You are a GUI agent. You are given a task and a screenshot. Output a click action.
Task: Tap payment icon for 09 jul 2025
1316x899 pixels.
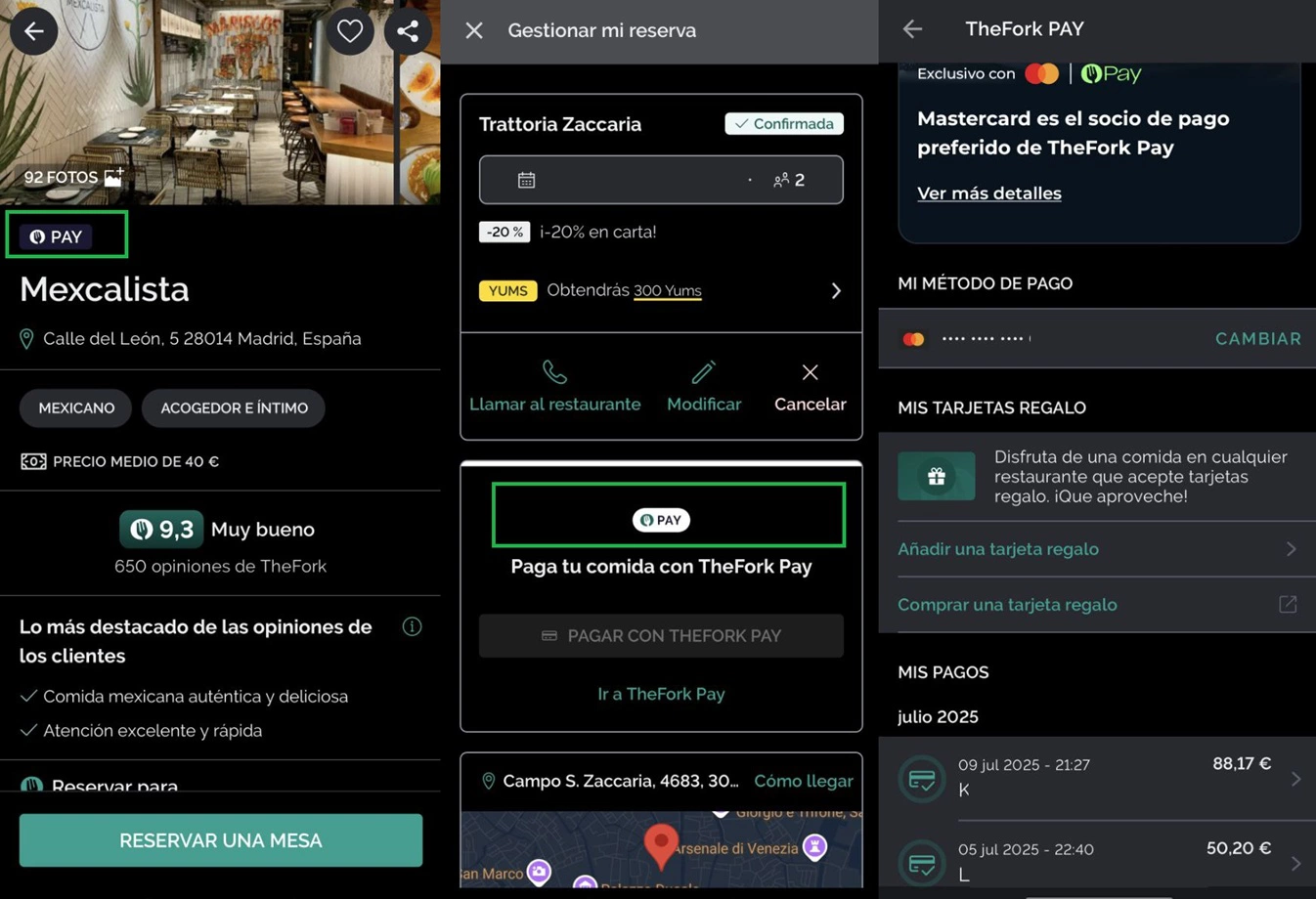[x=922, y=780]
